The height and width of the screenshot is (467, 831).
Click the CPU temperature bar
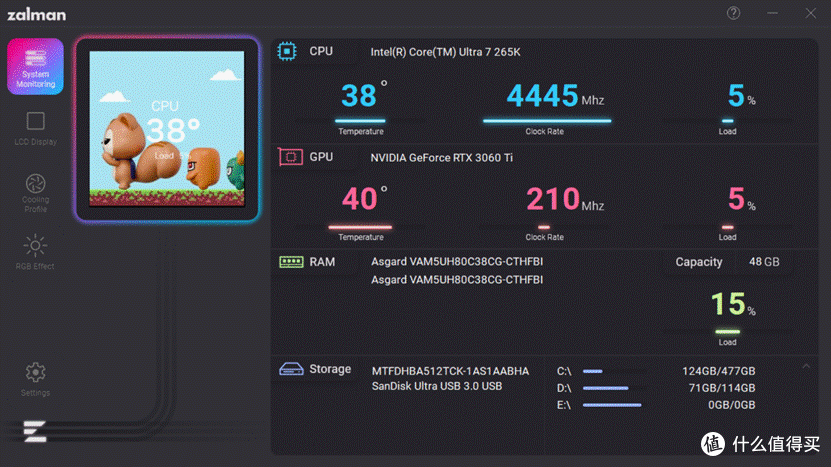coord(360,121)
